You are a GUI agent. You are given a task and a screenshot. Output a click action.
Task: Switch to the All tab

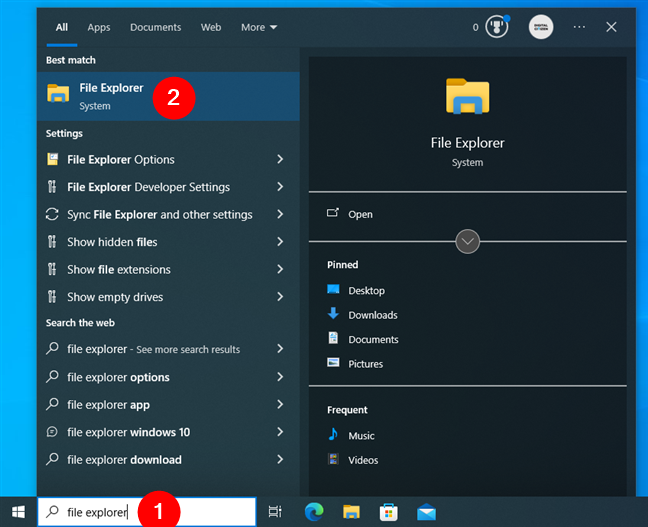point(62,27)
